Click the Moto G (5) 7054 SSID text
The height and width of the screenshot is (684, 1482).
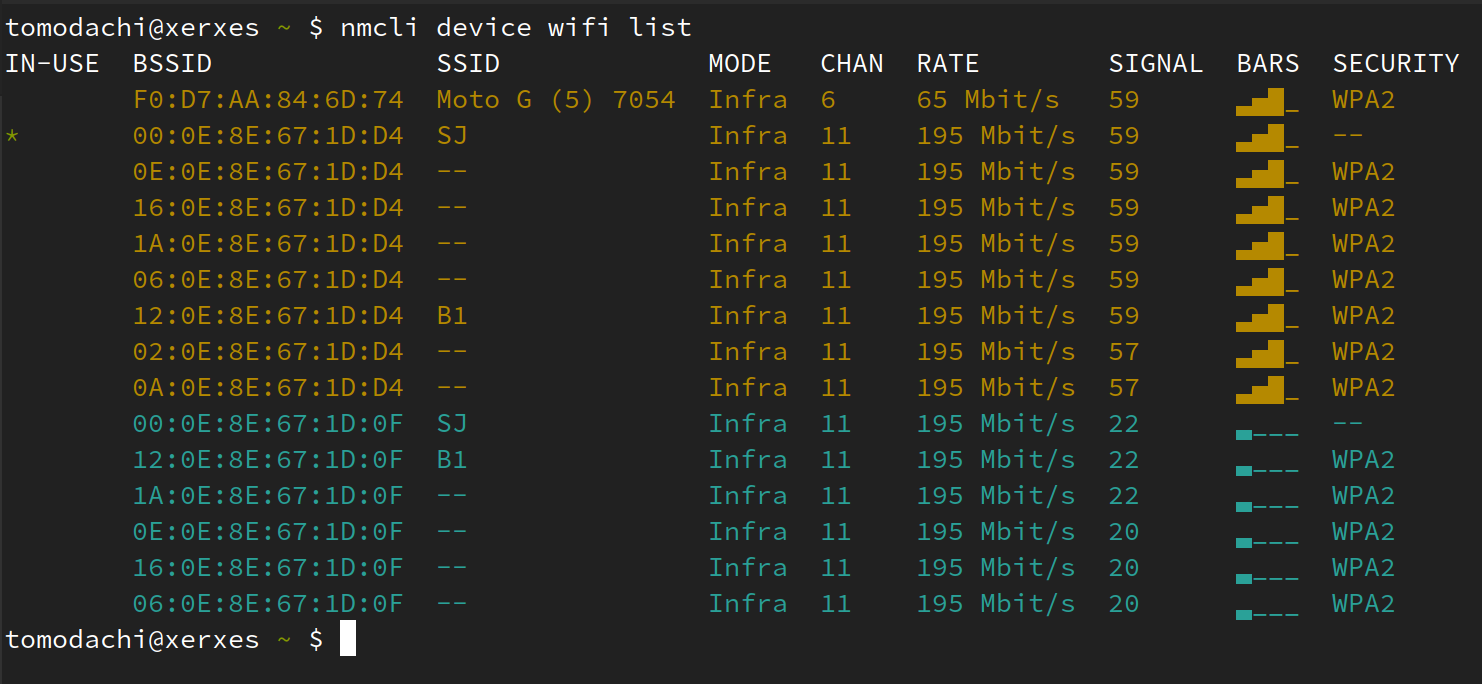tap(556, 100)
